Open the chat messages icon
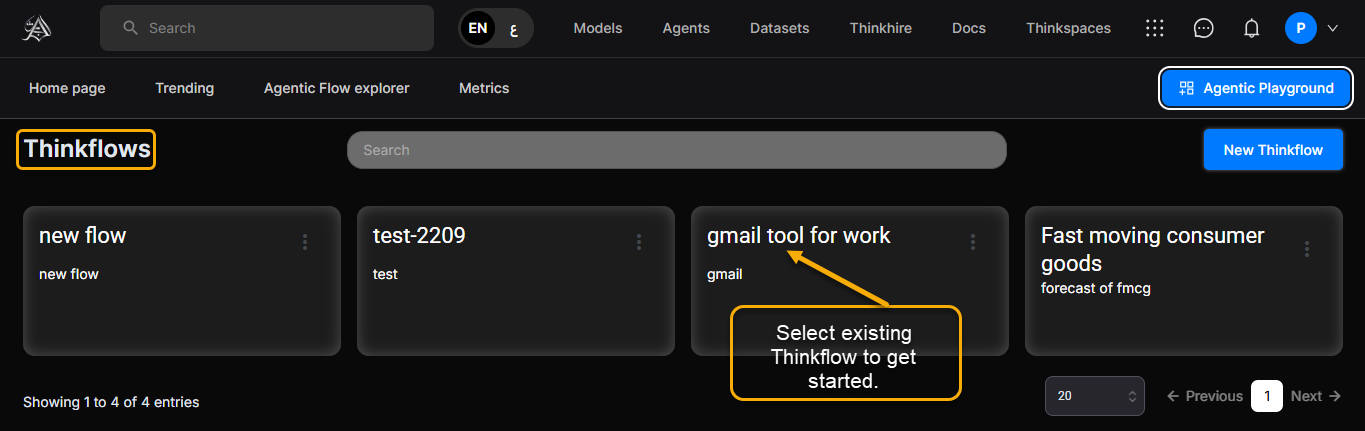The image size is (1365, 431). (x=1204, y=28)
